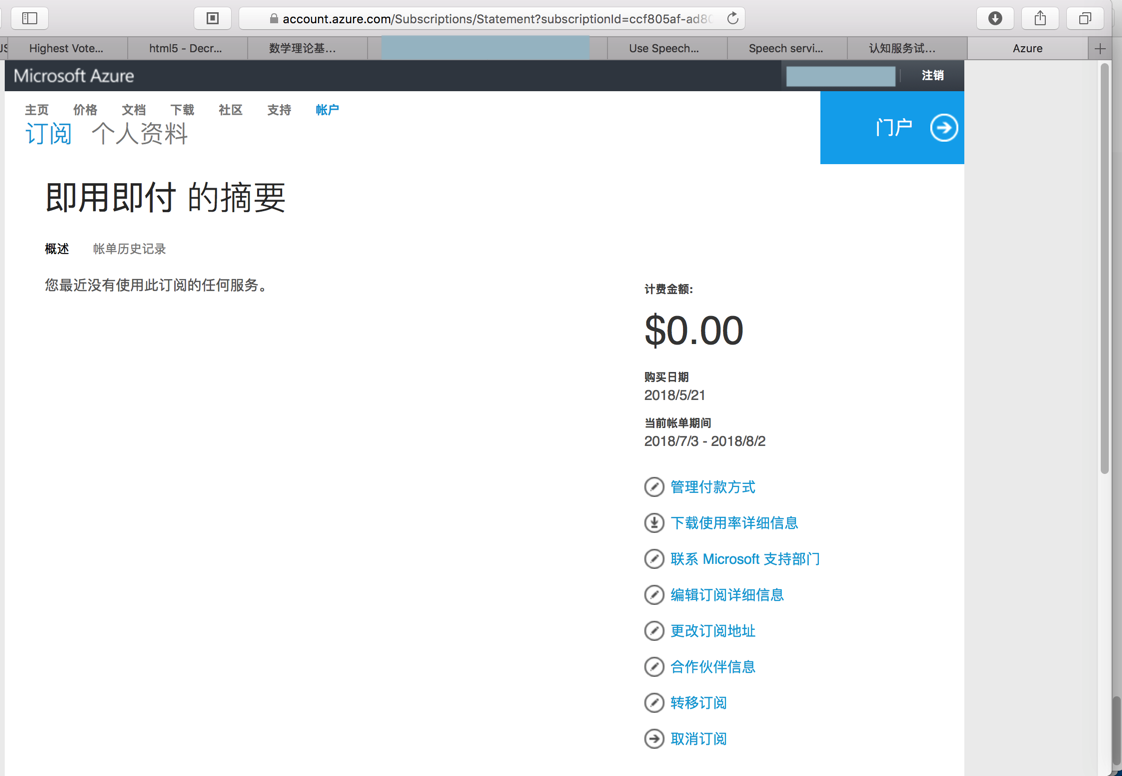Click the Microsoft Azure logo text
Image resolution: width=1122 pixels, height=776 pixels.
pos(74,76)
